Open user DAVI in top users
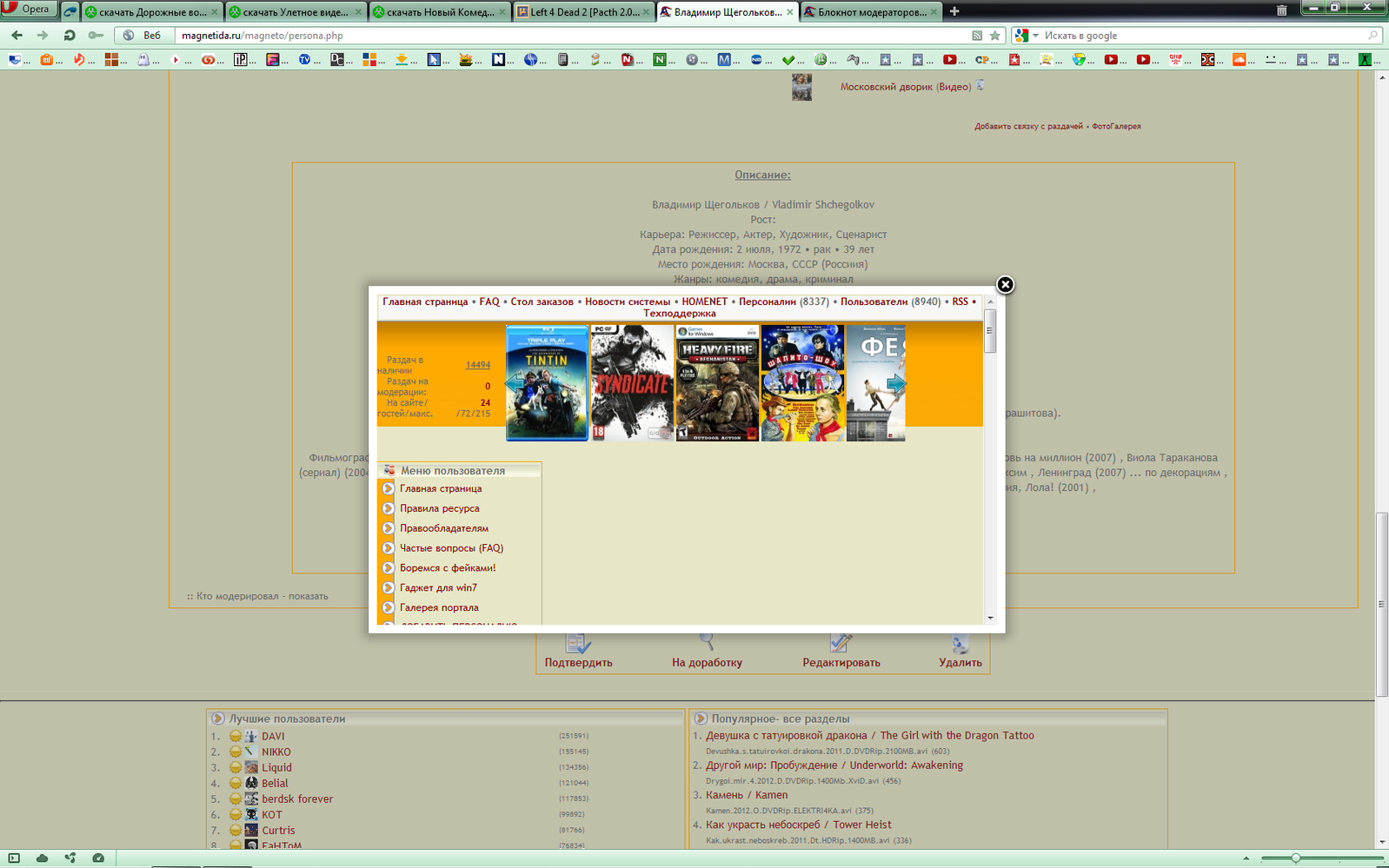Image resolution: width=1389 pixels, height=868 pixels. [273, 736]
